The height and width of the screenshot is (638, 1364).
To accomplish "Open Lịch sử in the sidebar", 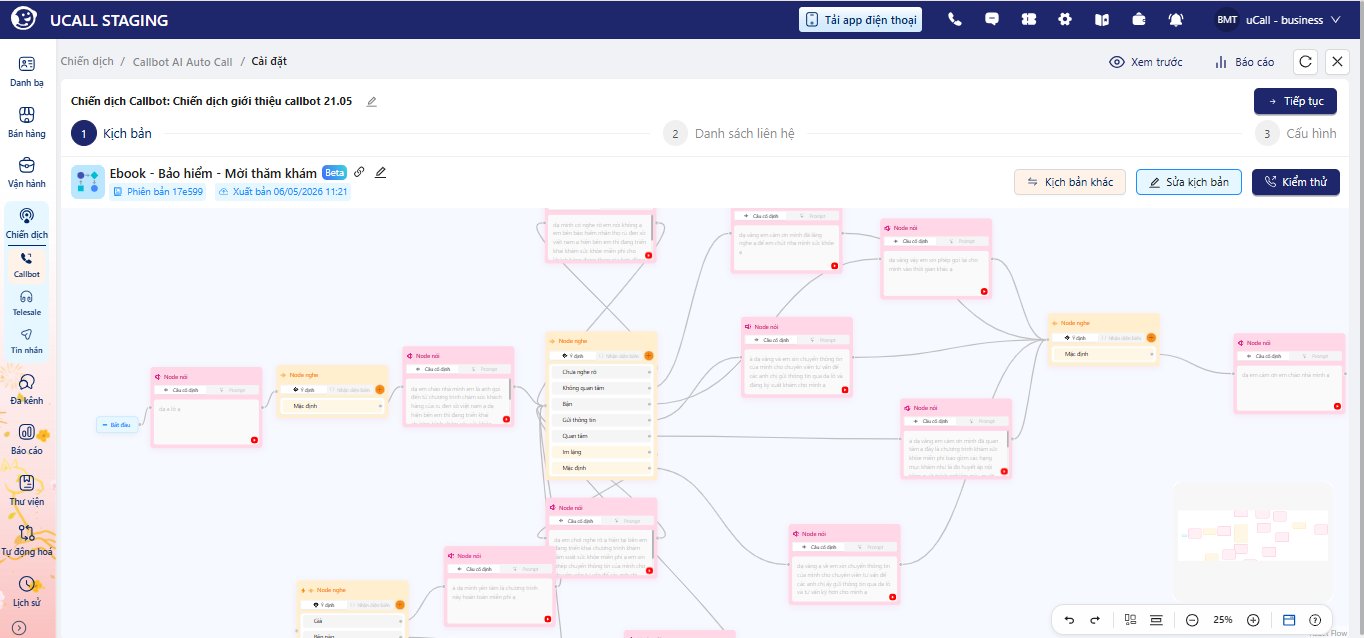I will (27, 591).
